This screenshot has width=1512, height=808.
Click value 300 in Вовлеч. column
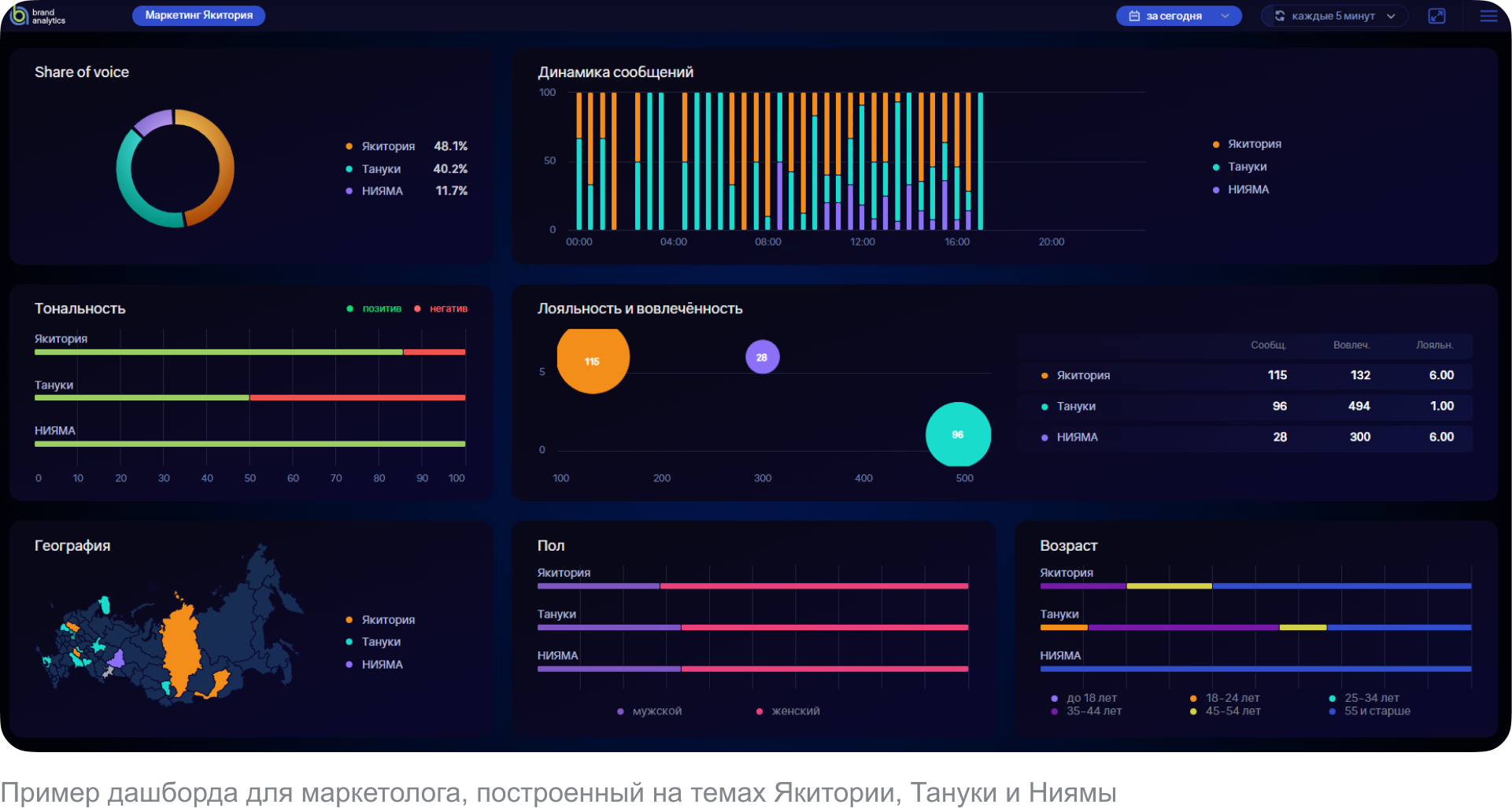[x=1360, y=437]
